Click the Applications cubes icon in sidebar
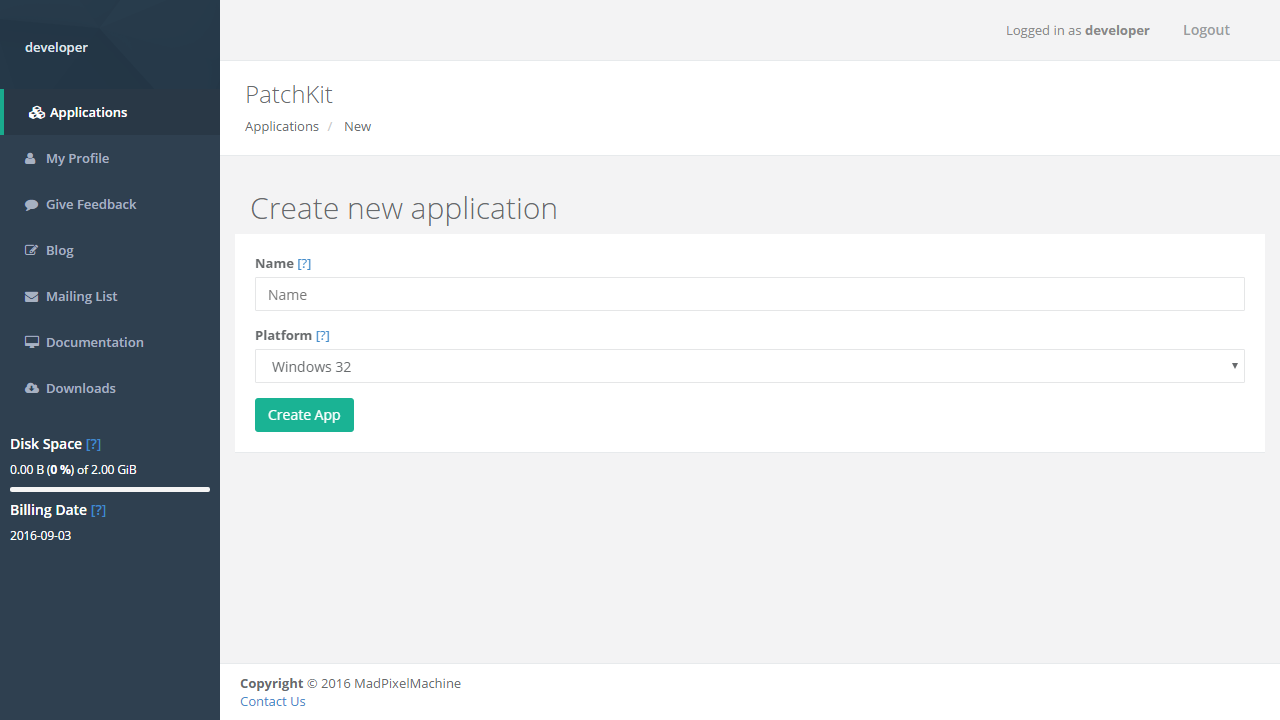The height and width of the screenshot is (720, 1280). (x=37, y=113)
